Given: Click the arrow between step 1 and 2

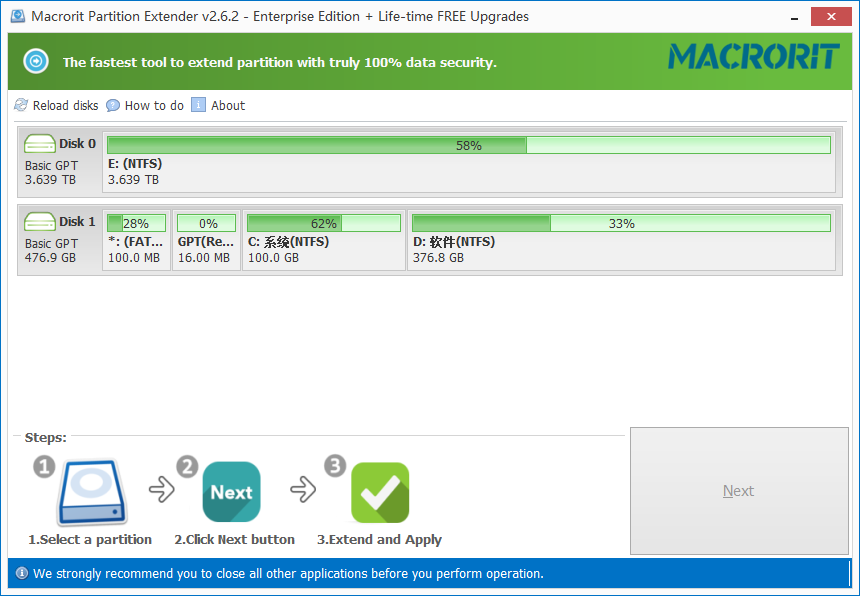Looking at the screenshot, I should (x=162, y=489).
